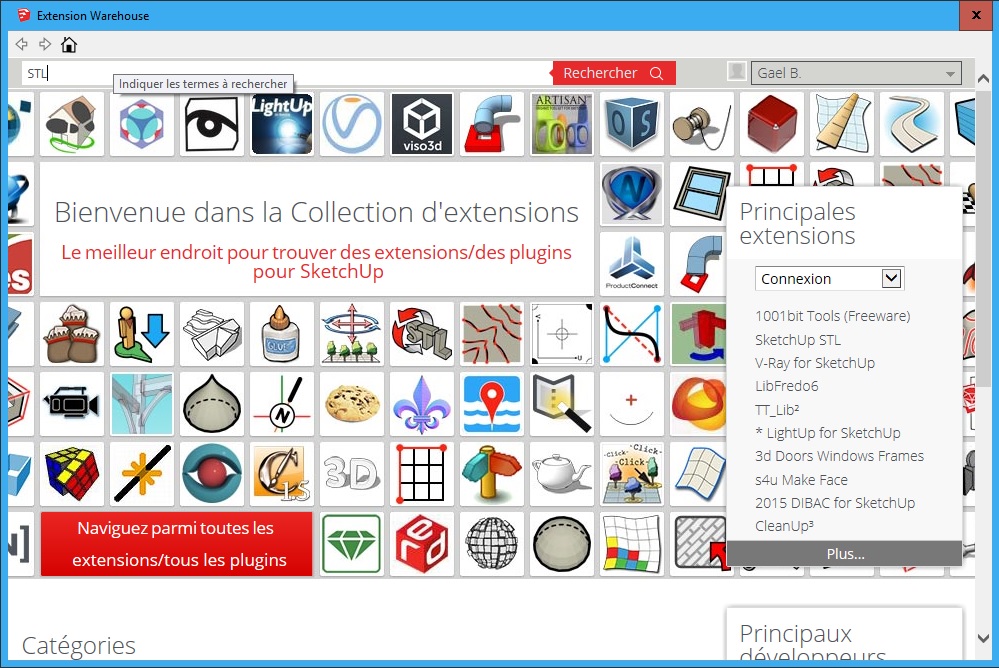Open LightUp for SketchUp link
Image resolution: width=999 pixels, height=668 pixels.
[828, 433]
